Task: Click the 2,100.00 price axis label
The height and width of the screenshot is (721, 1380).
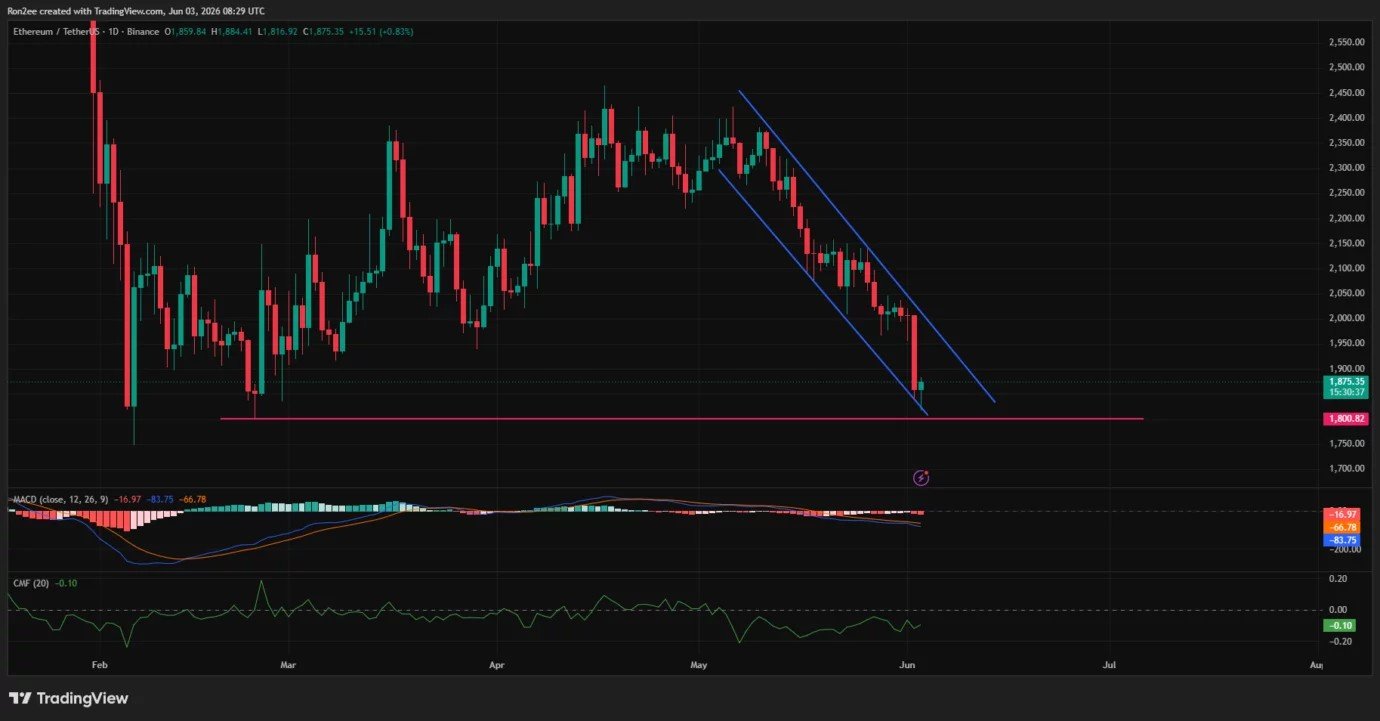Action: tap(1347, 268)
